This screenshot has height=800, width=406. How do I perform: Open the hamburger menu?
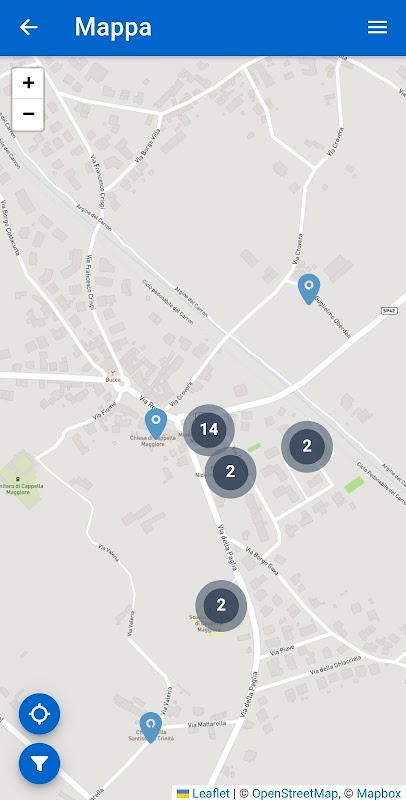[377, 27]
